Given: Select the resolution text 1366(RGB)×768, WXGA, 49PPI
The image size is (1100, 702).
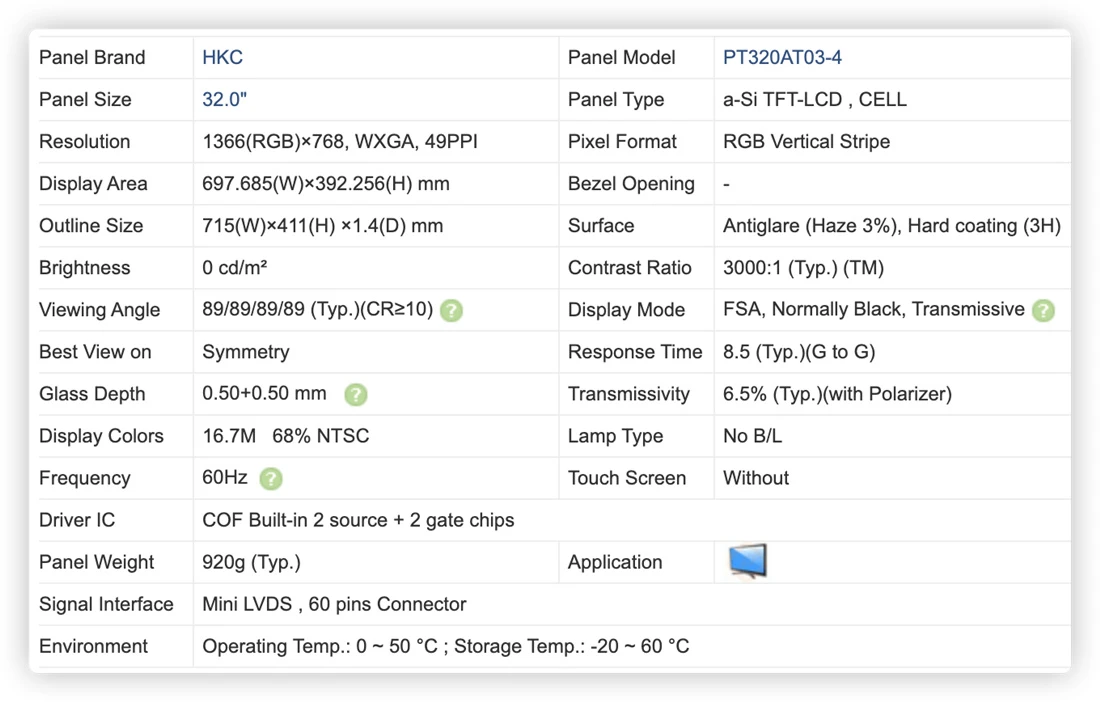Looking at the screenshot, I should click(x=340, y=142).
